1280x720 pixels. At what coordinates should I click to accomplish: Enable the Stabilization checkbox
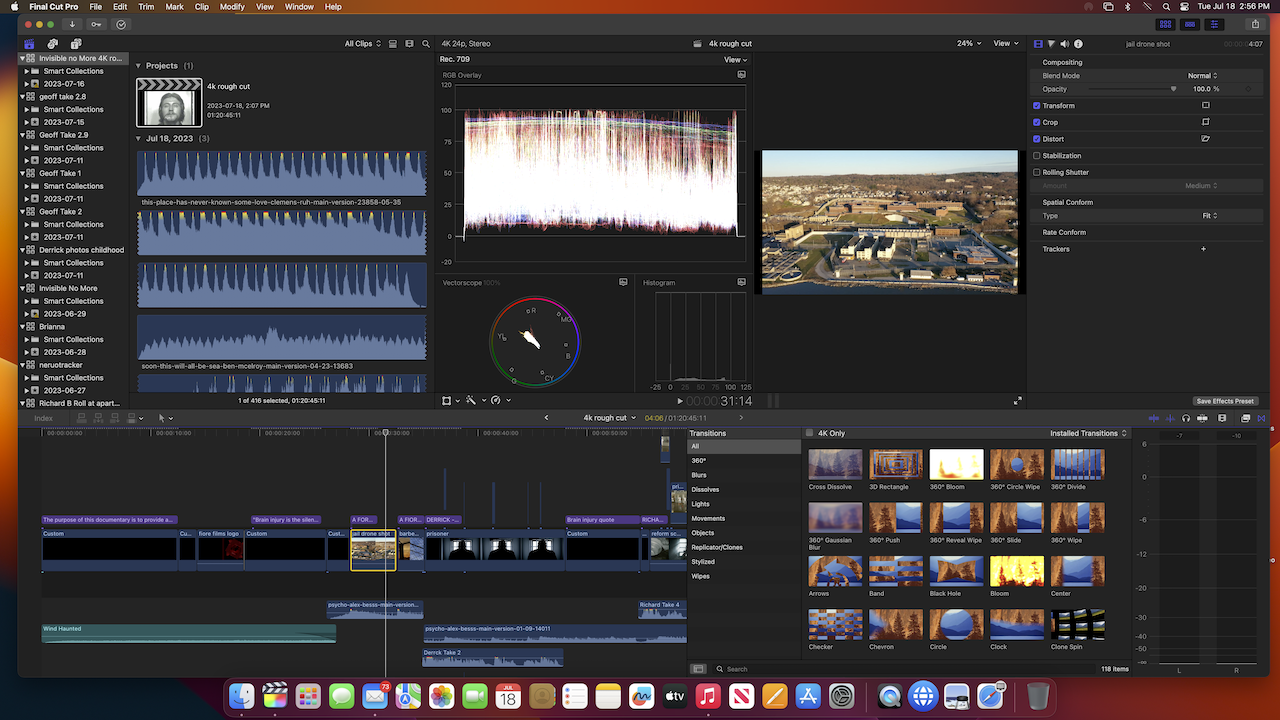coord(1037,156)
